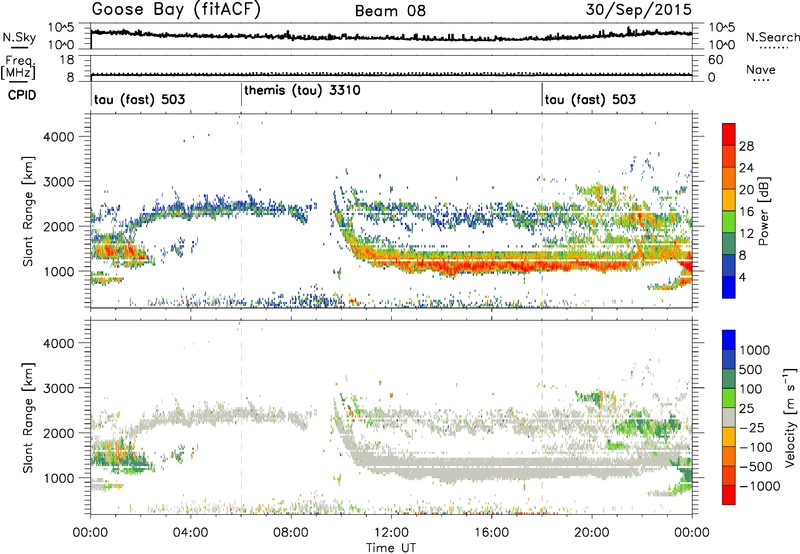
Task: Click the 'Freq. [MHz]' axis label
Action: [18, 67]
